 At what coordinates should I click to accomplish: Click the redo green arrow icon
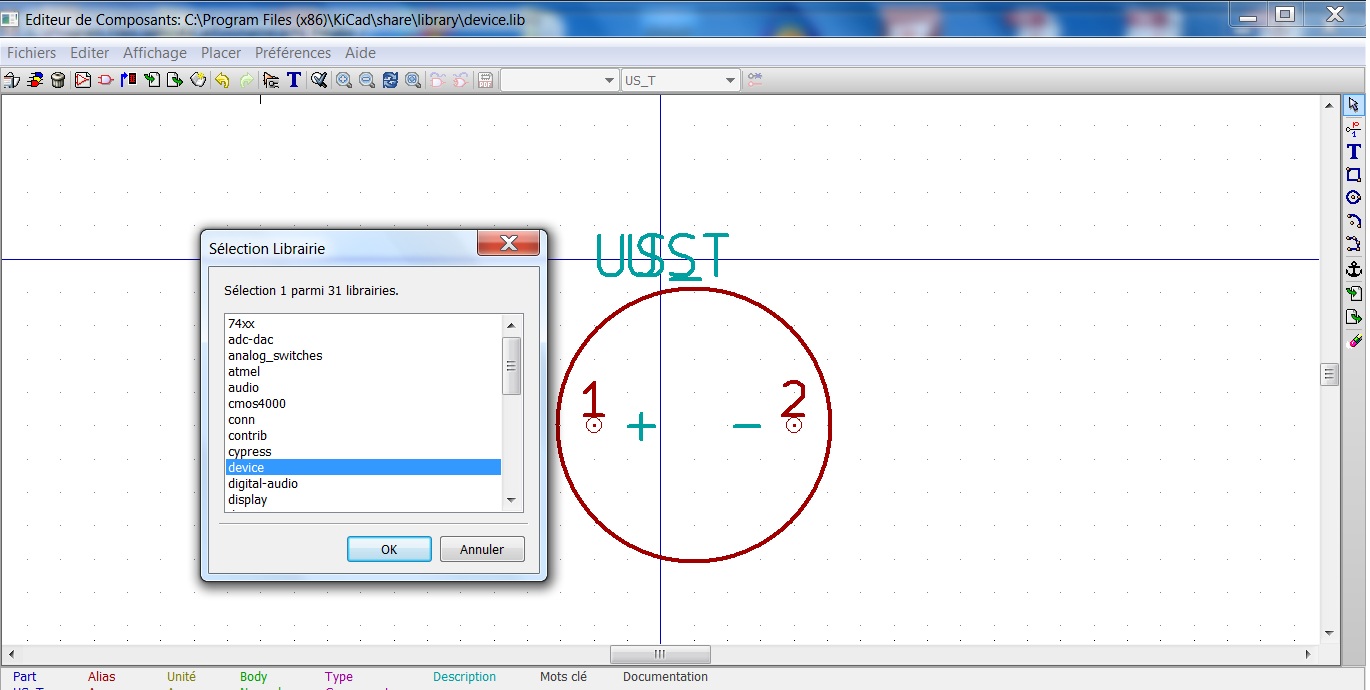(245, 80)
